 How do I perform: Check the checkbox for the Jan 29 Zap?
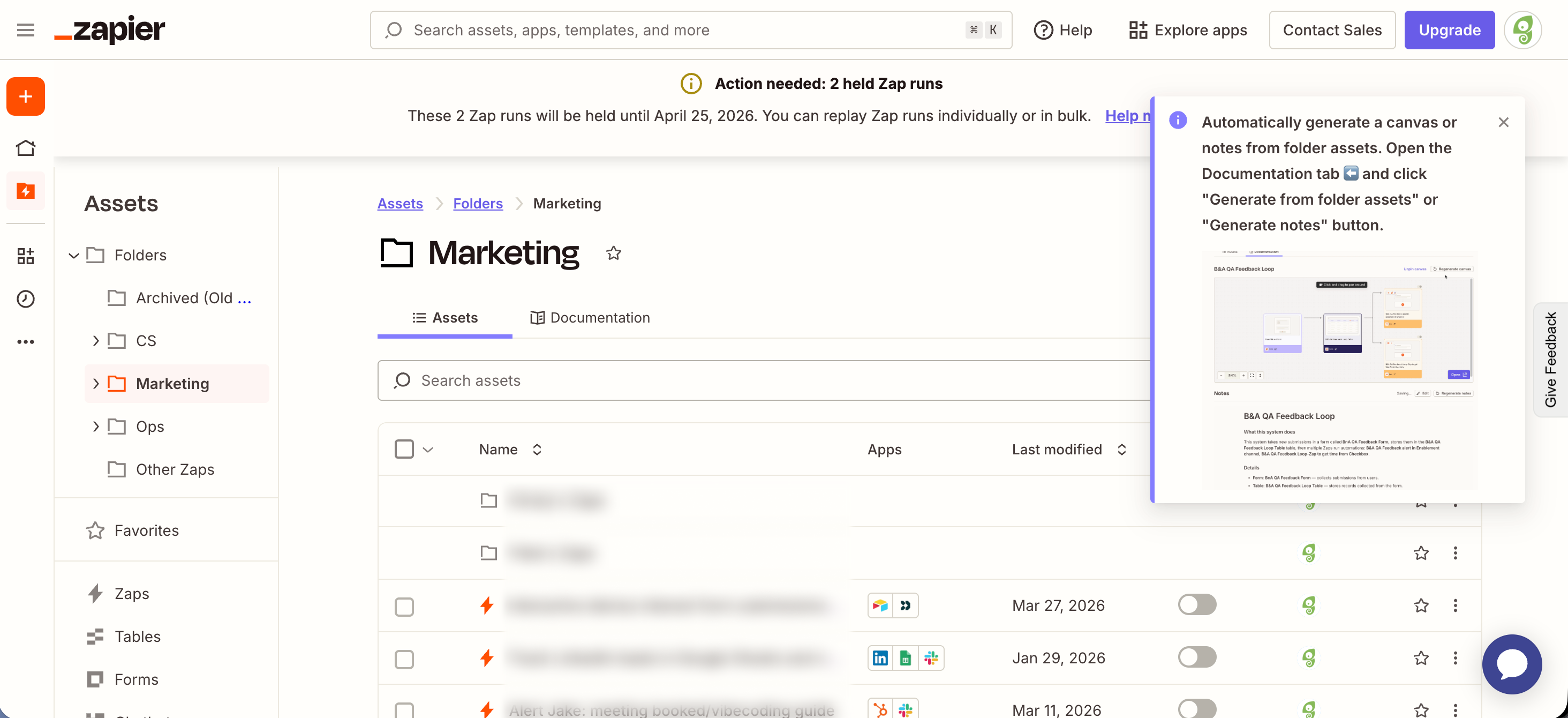tap(404, 659)
